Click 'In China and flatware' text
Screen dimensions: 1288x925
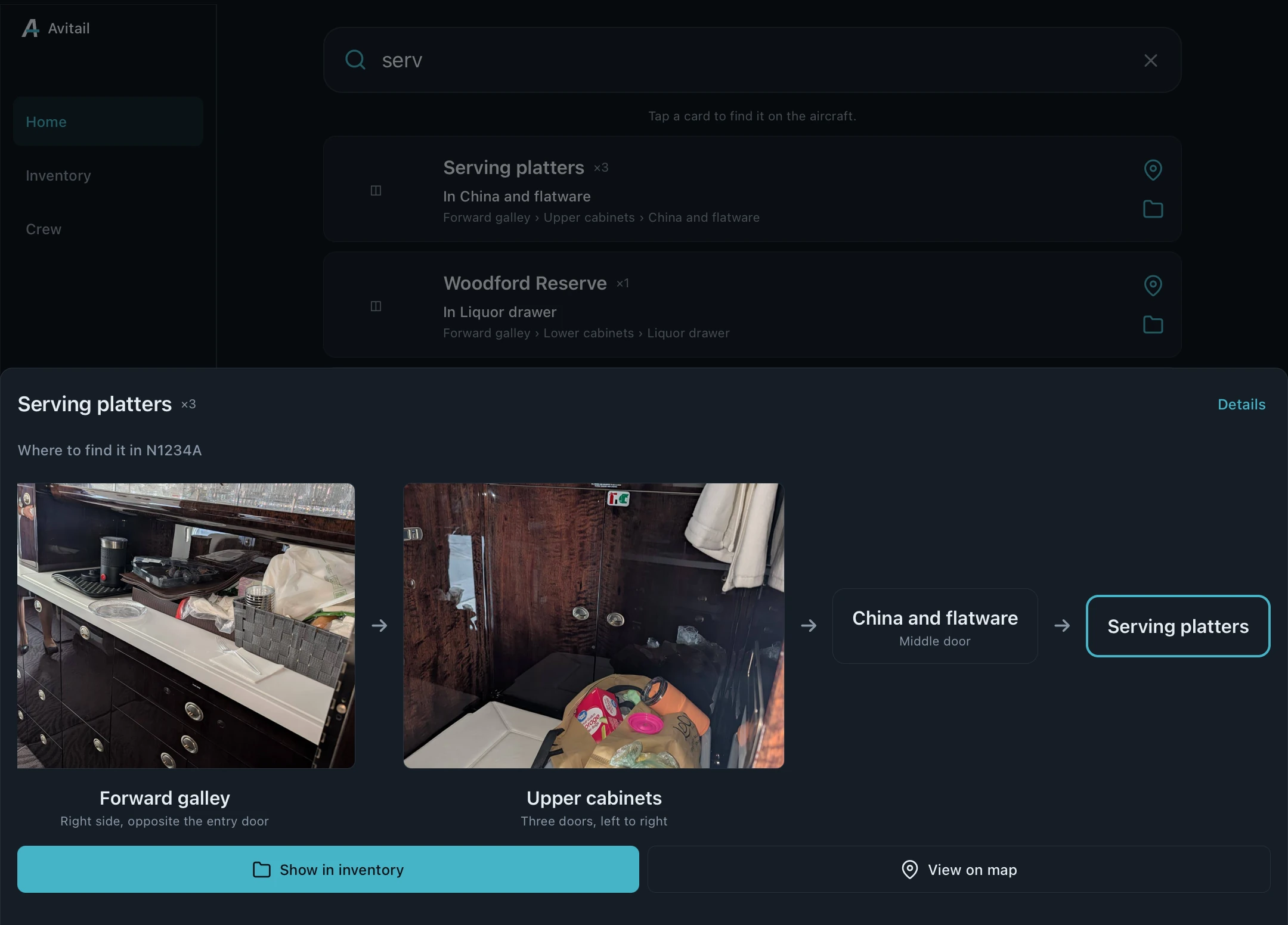click(516, 196)
